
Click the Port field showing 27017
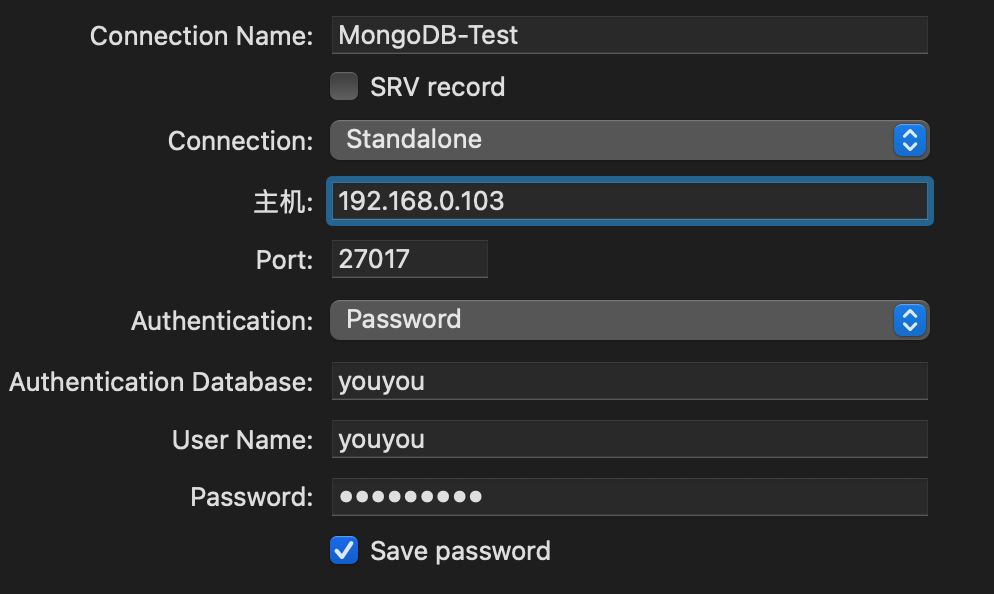click(410, 260)
